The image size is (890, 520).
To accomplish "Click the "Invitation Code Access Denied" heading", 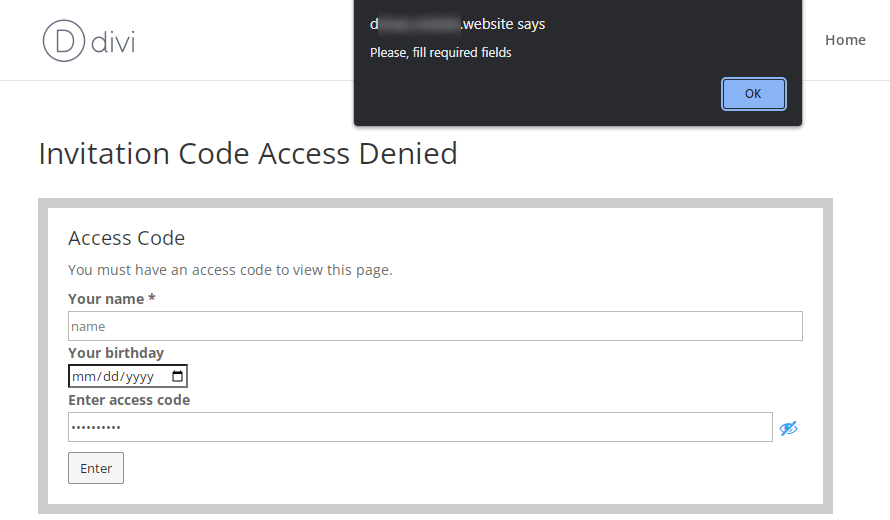I will click(248, 154).
